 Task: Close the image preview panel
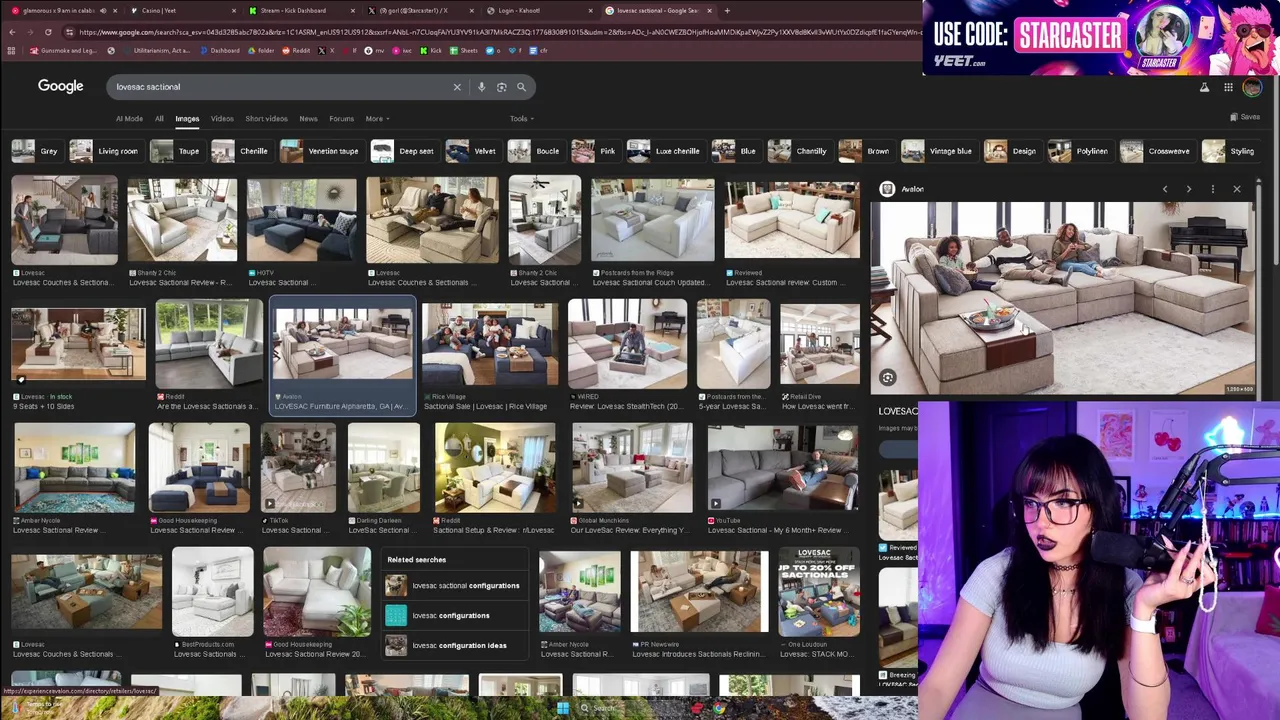[1236, 189]
